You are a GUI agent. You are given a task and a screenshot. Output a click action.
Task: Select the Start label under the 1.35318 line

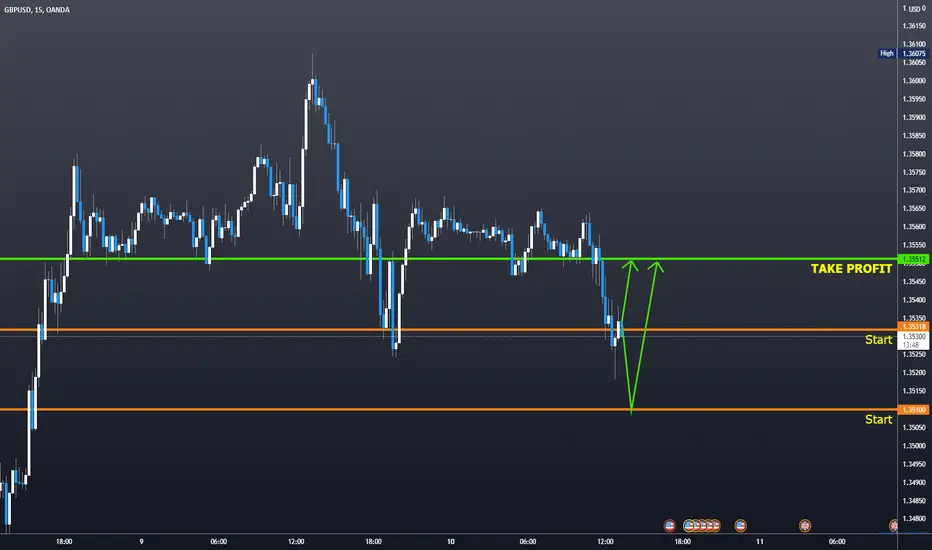point(879,340)
